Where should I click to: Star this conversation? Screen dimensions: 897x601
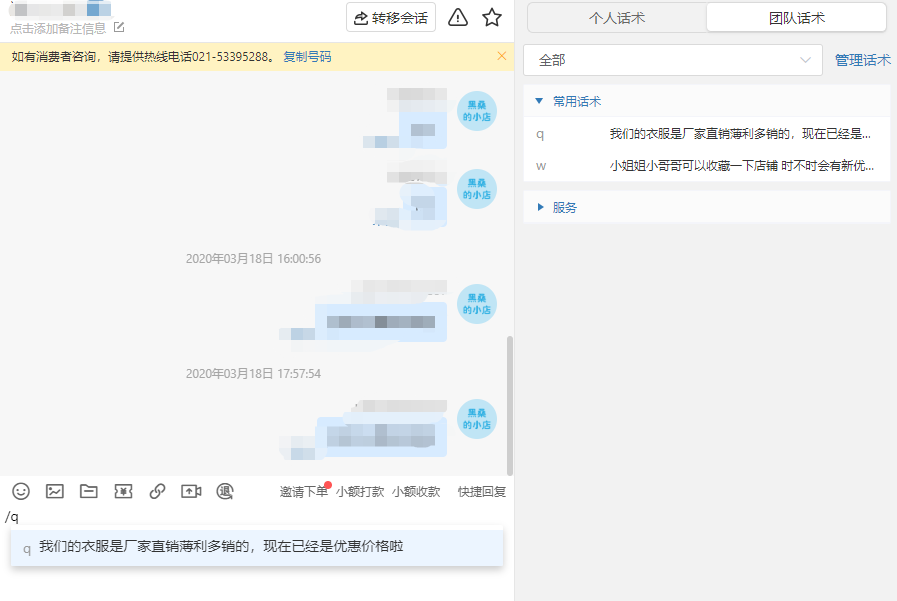point(492,17)
